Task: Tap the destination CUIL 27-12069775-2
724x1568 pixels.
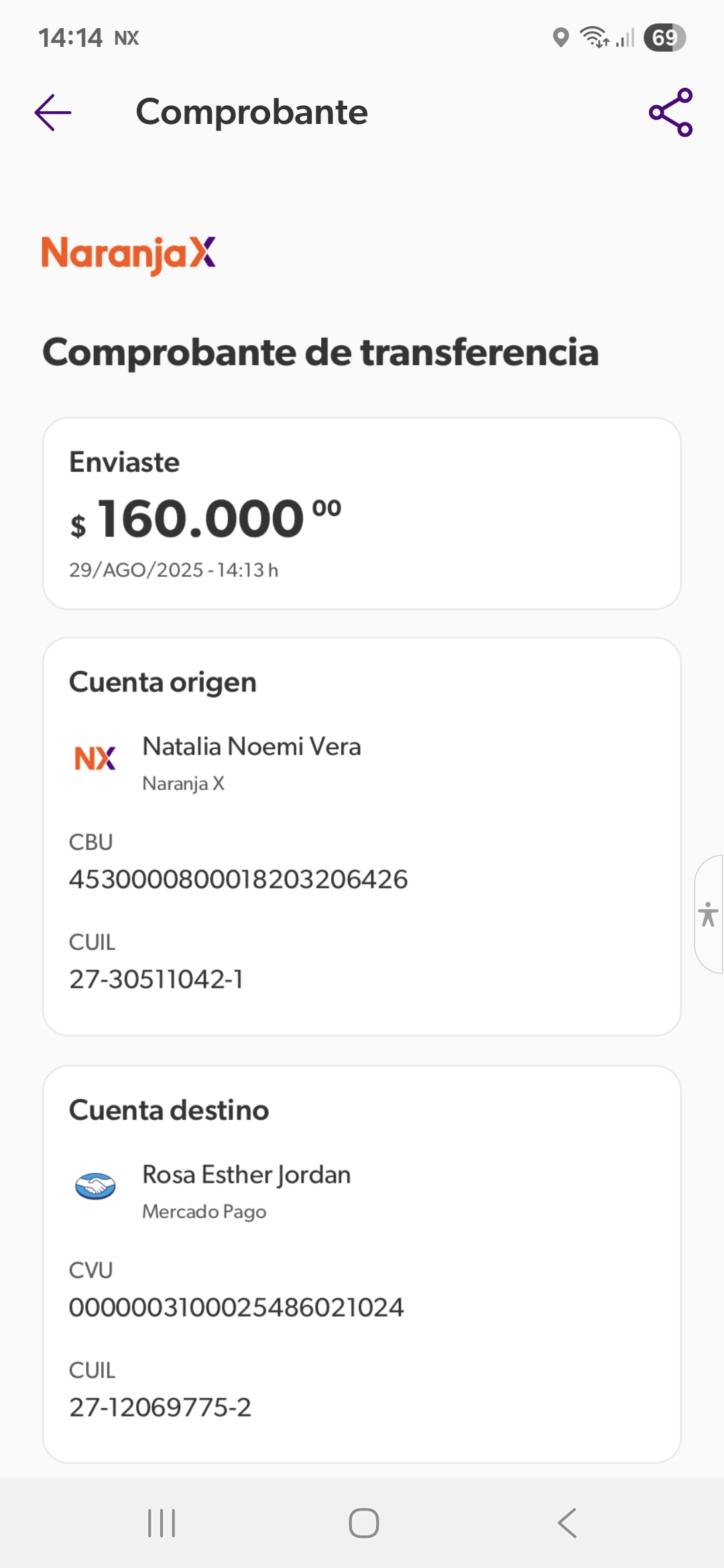Action: (x=160, y=1408)
